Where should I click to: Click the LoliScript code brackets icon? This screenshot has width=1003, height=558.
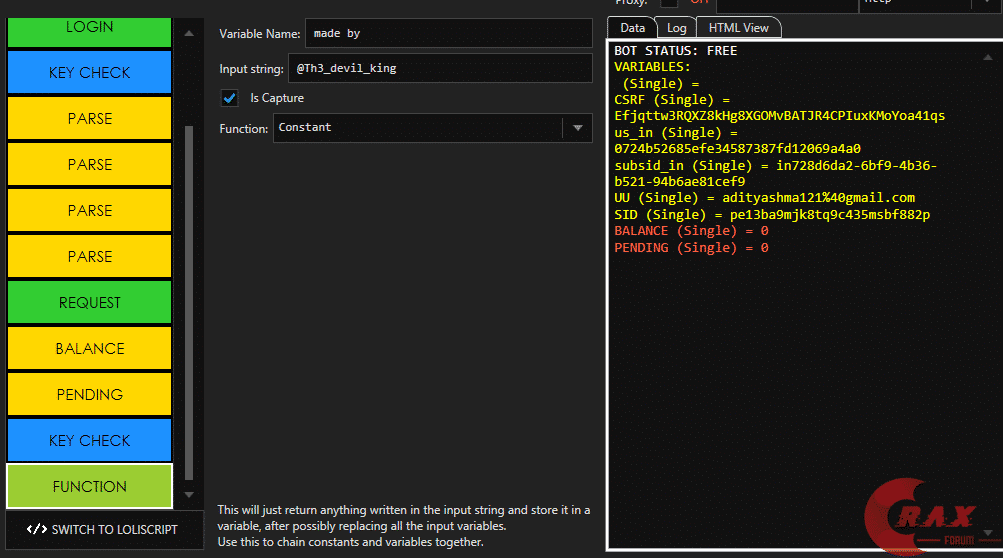pos(37,530)
